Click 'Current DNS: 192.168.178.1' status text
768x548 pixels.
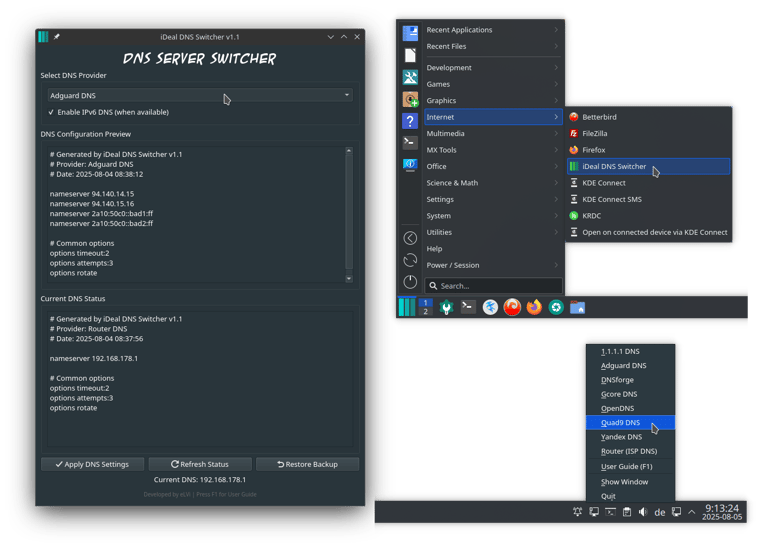[x=200, y=480]
